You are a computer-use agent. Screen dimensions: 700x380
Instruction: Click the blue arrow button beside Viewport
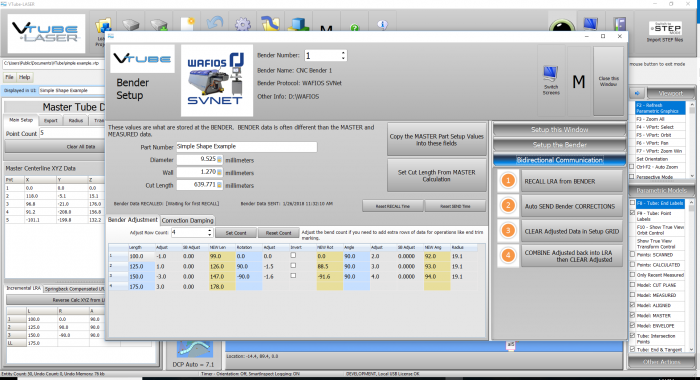point(637,93)
